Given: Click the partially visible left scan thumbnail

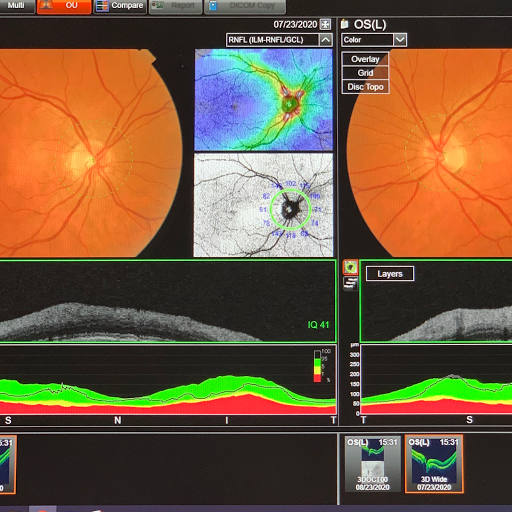Looking at the screenshot, I should (7, 464).
